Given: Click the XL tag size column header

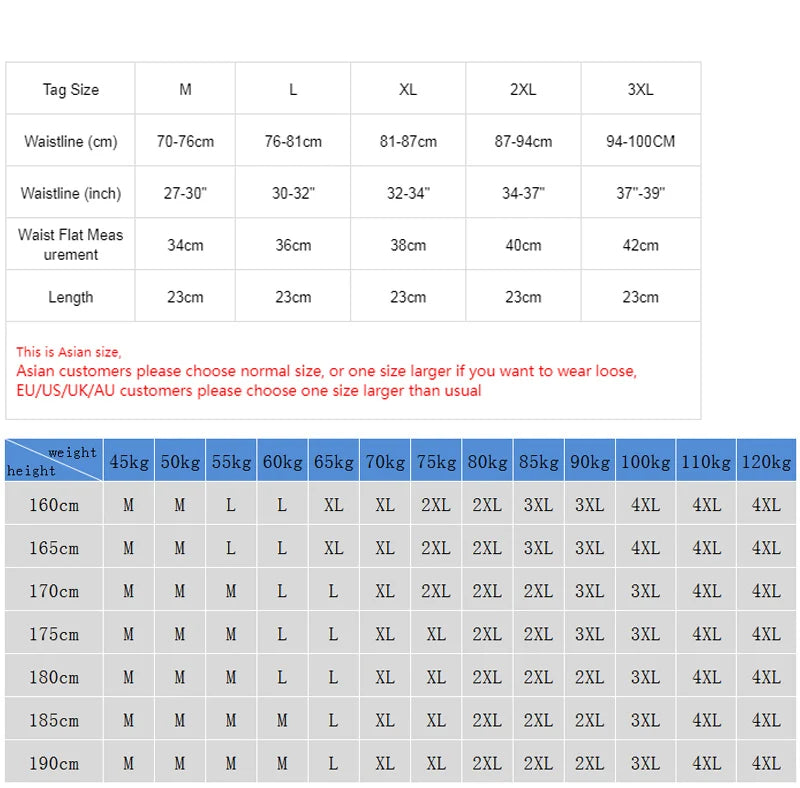Looking at the screenshot, I should tap(408, 89).
